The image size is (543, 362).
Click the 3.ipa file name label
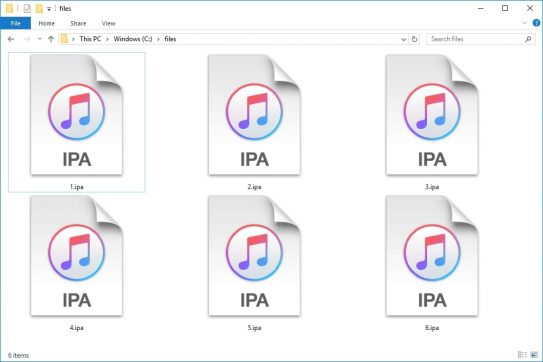432,187
